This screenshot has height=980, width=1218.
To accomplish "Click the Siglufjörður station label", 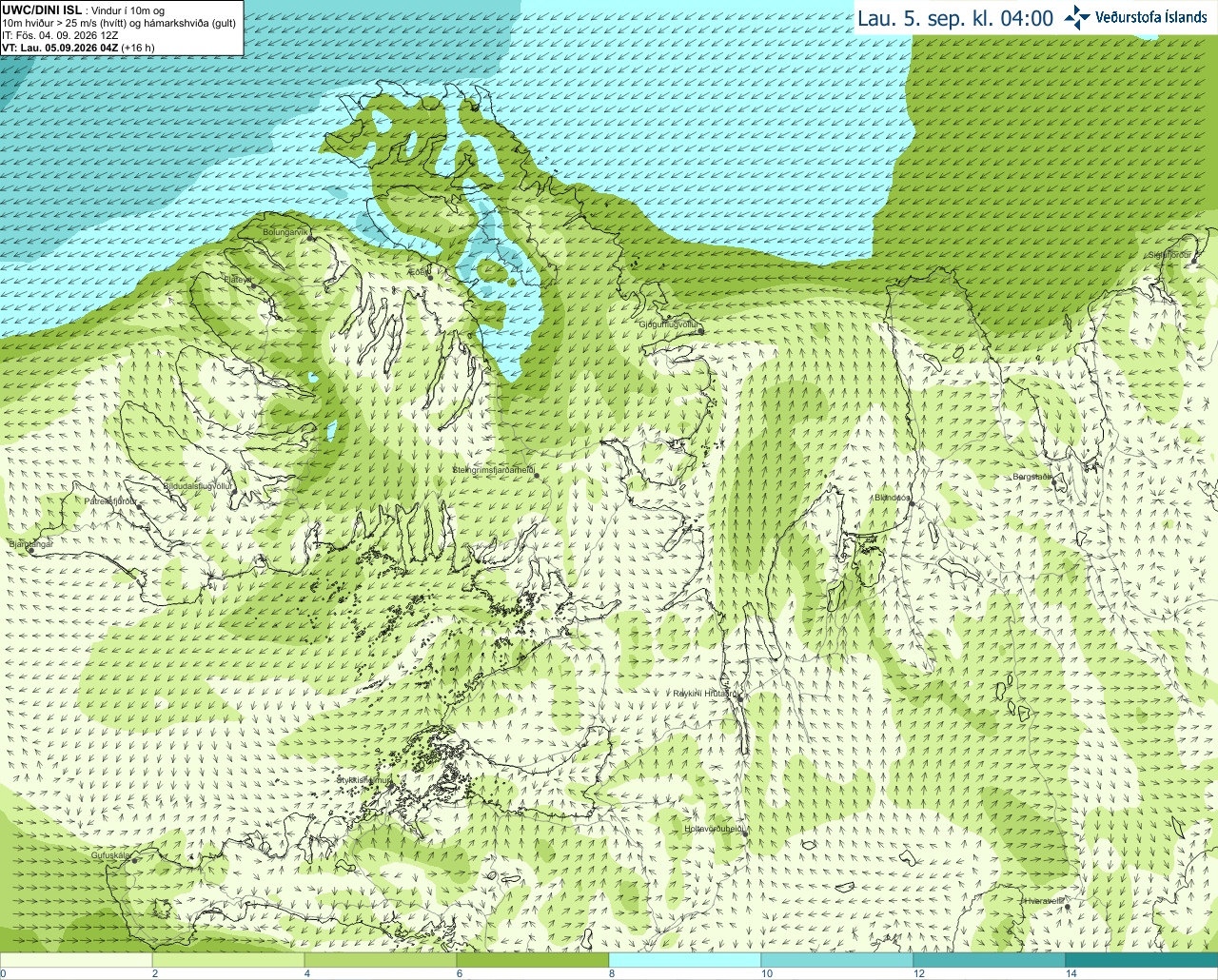I will [x=1169, y=255].
